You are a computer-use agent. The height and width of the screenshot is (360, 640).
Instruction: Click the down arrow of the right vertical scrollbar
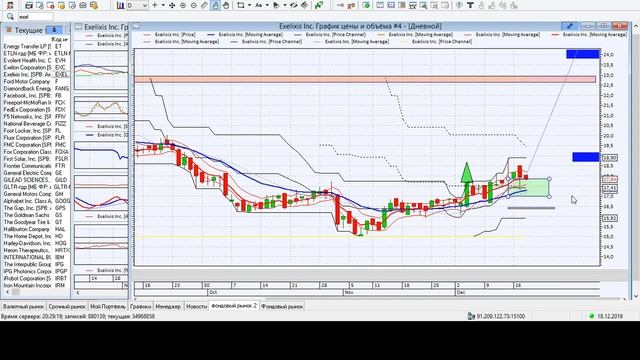[x=636, y=296]
